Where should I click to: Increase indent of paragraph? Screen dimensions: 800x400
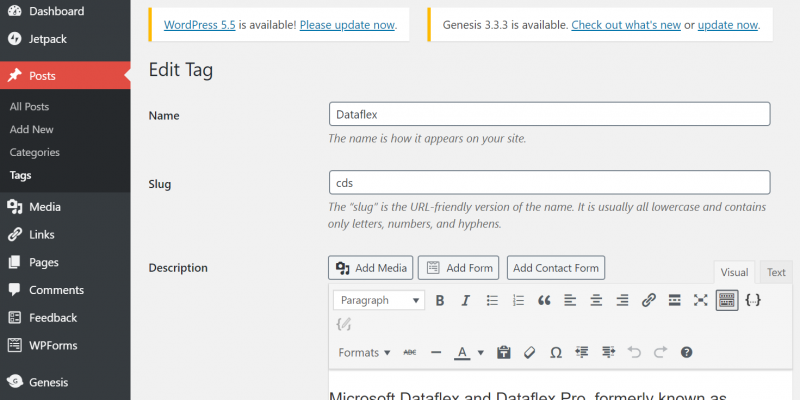[x=608, y=353]
